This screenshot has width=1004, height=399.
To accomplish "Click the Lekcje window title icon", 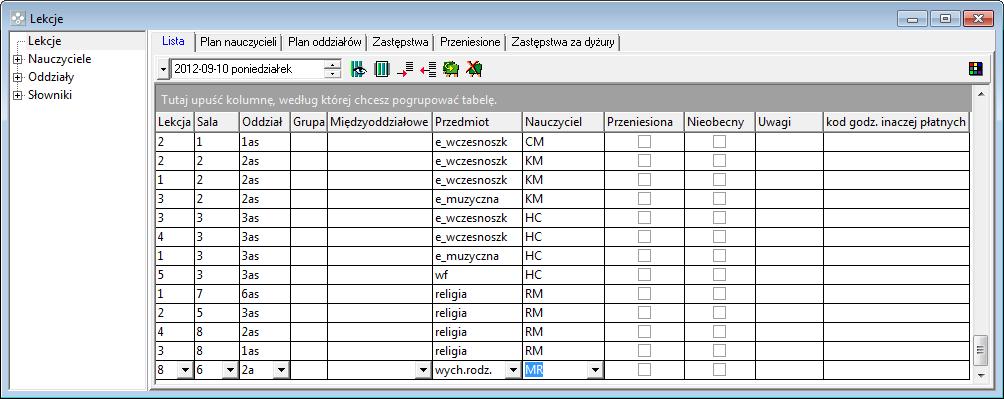I will coord(19,19).
